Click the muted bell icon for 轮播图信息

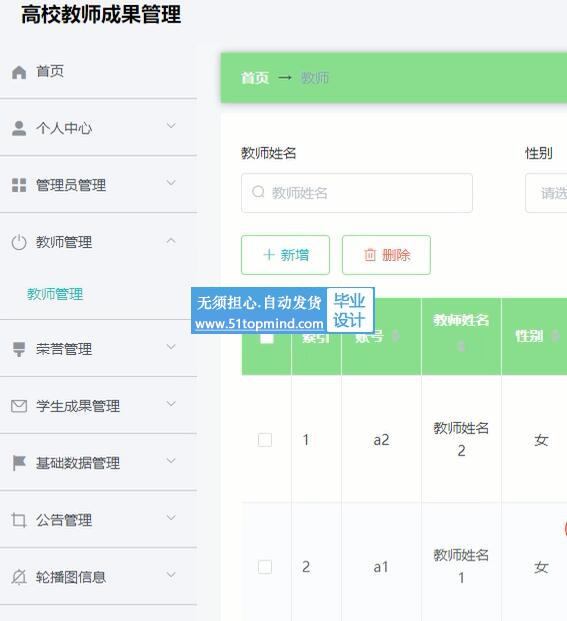(x=19, y=577)
